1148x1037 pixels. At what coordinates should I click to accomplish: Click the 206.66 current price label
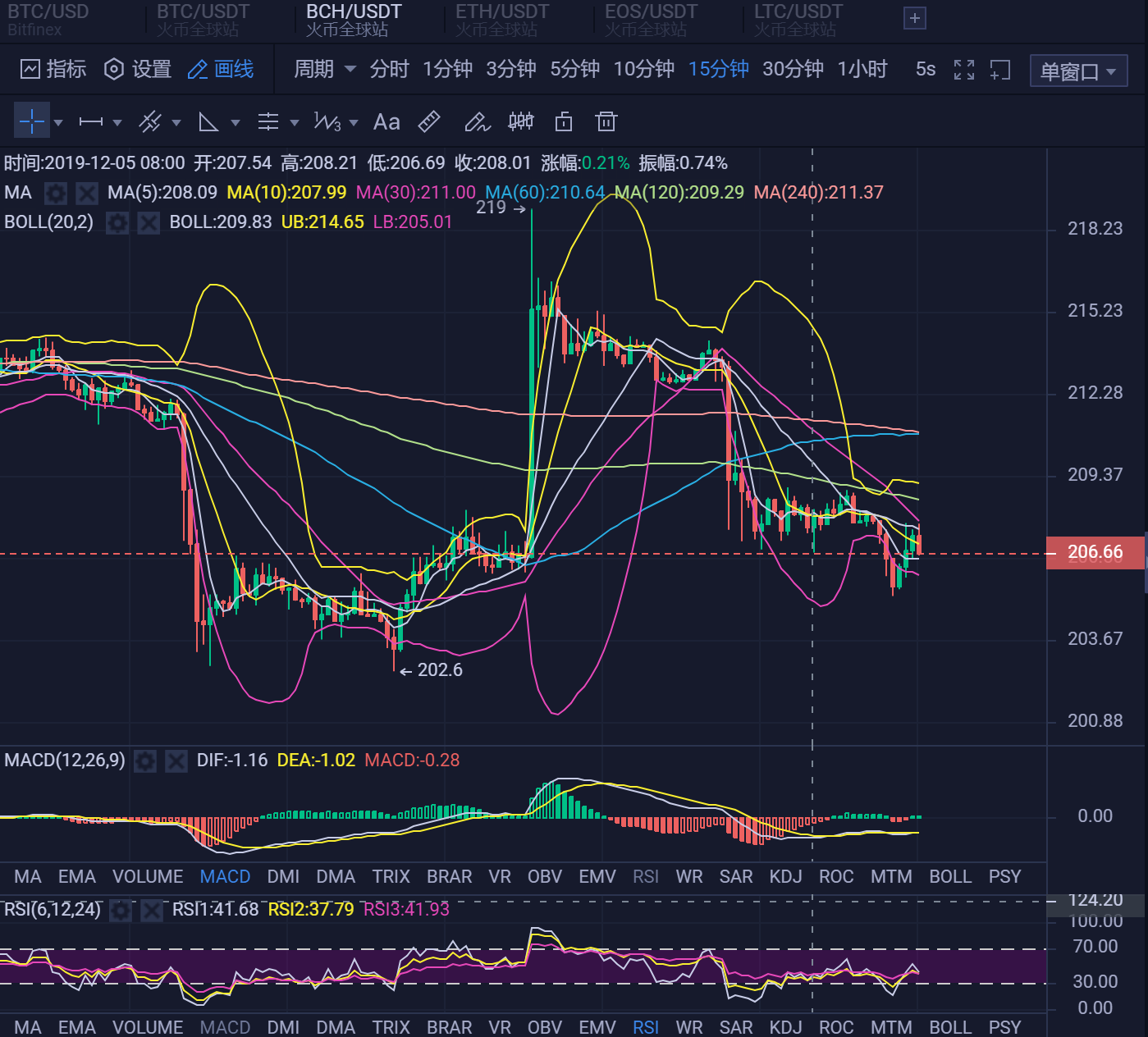point(1095,552)
